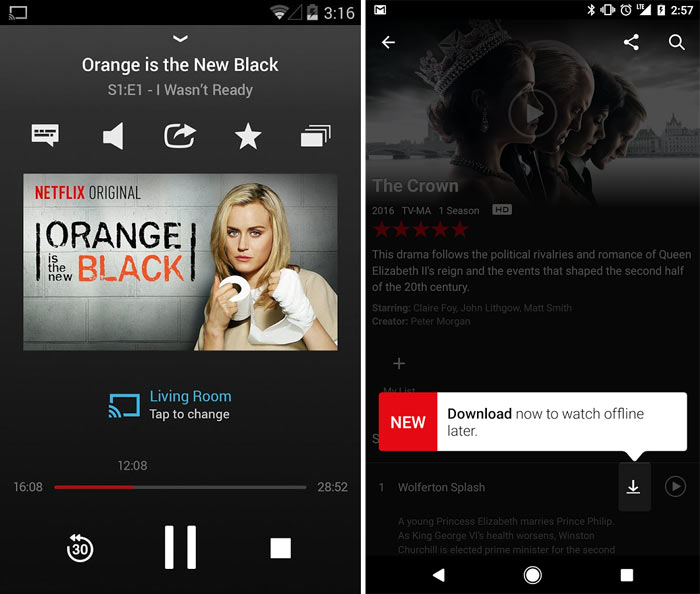Tap the alarm clock status icon
The height and width of the screenshot is (594, 700).
pyautogui.click(x=626, y=10)
